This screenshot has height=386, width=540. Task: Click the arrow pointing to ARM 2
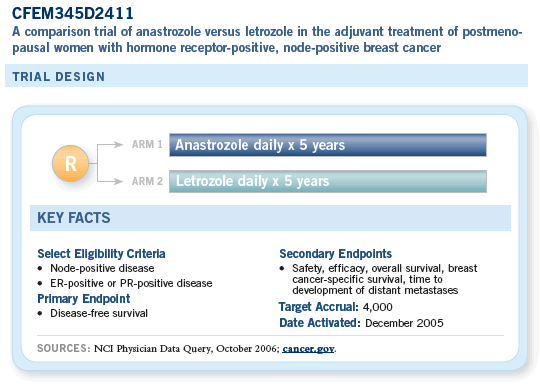[110, 181]
